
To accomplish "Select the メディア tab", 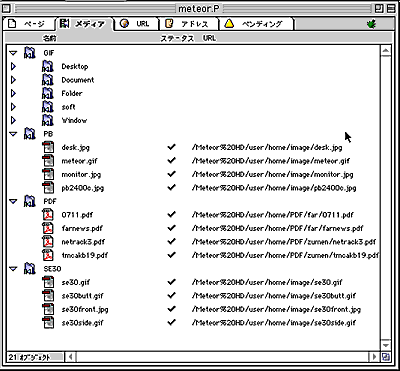I will click(x=85, y=24).
